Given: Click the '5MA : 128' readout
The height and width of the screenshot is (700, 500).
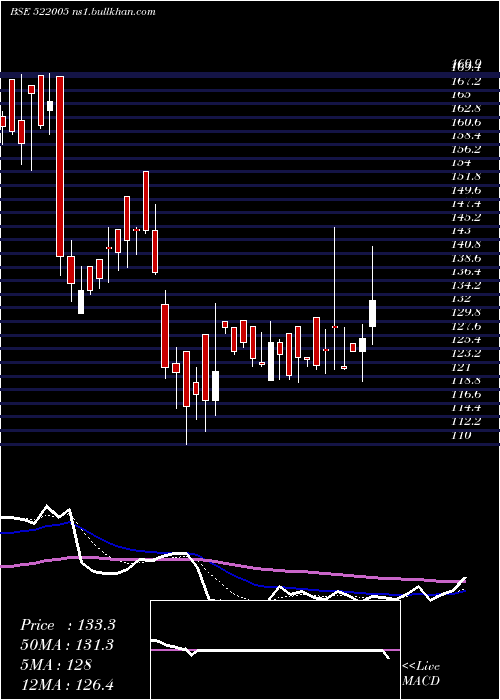Looking at the screenshot, I should point(56,665).
